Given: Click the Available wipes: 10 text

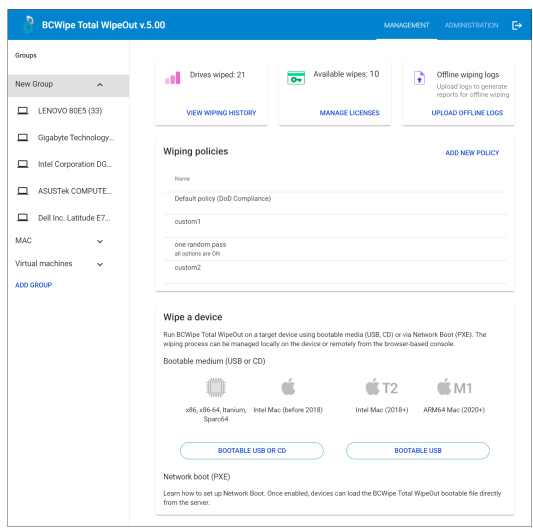Looking at the screenshot, I should (x=346, y=74).
